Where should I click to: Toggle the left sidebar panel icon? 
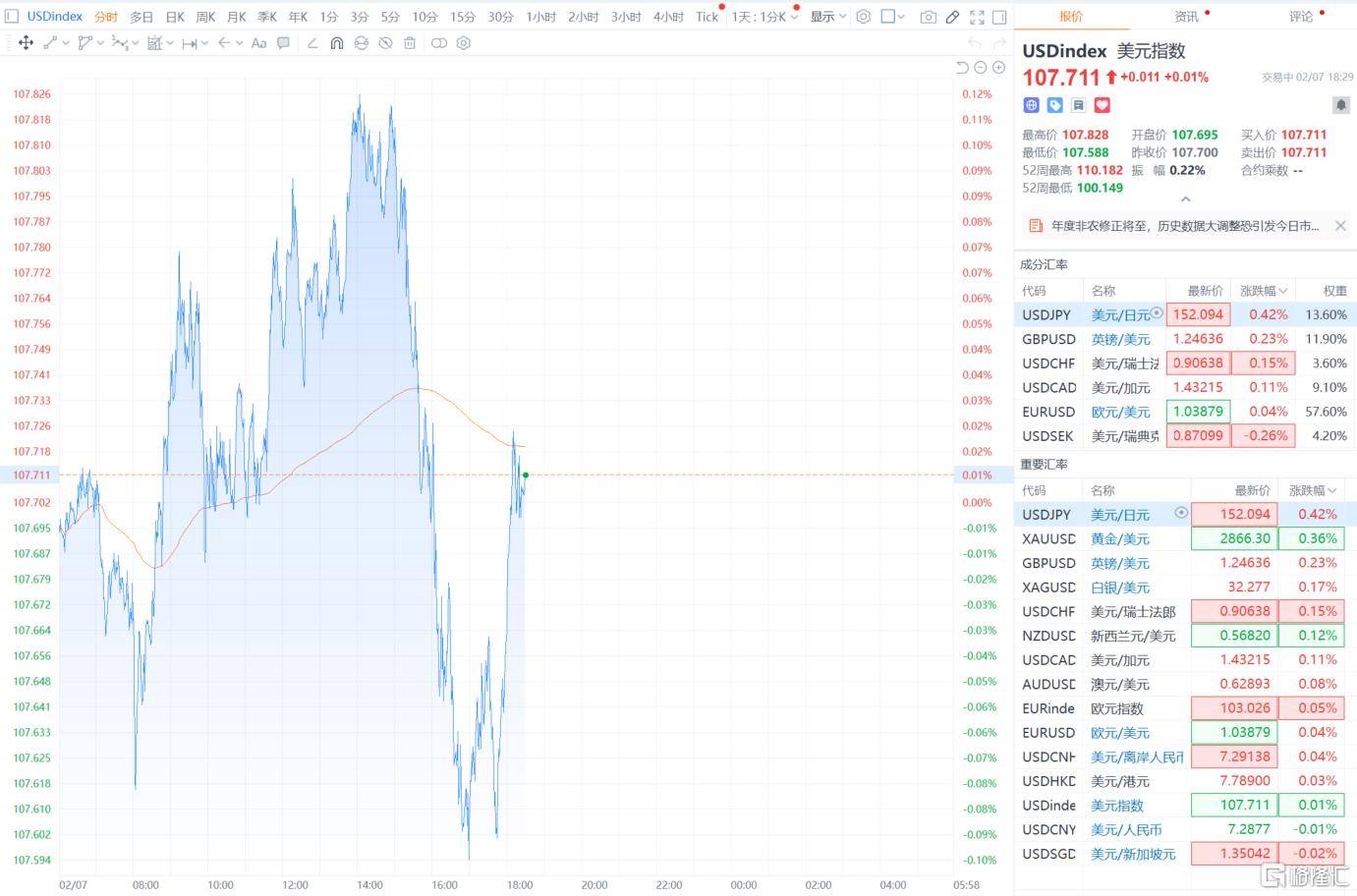pos(12,17)
